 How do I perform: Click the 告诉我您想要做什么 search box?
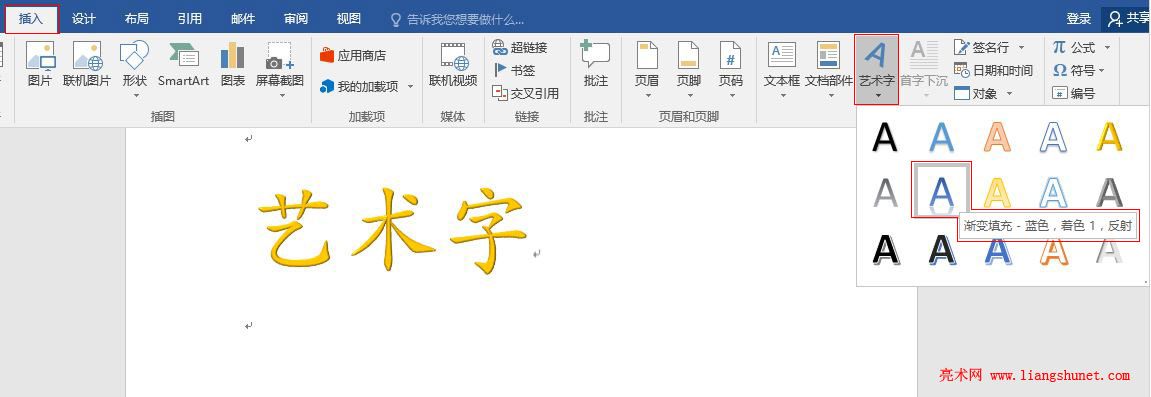click(x=458, y=19)
